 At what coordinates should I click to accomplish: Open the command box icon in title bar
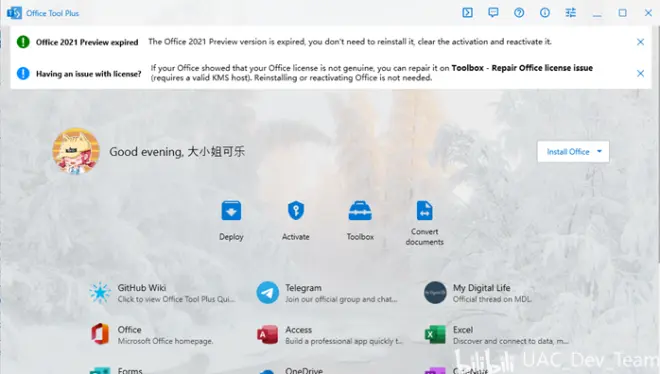coord(467,13)
